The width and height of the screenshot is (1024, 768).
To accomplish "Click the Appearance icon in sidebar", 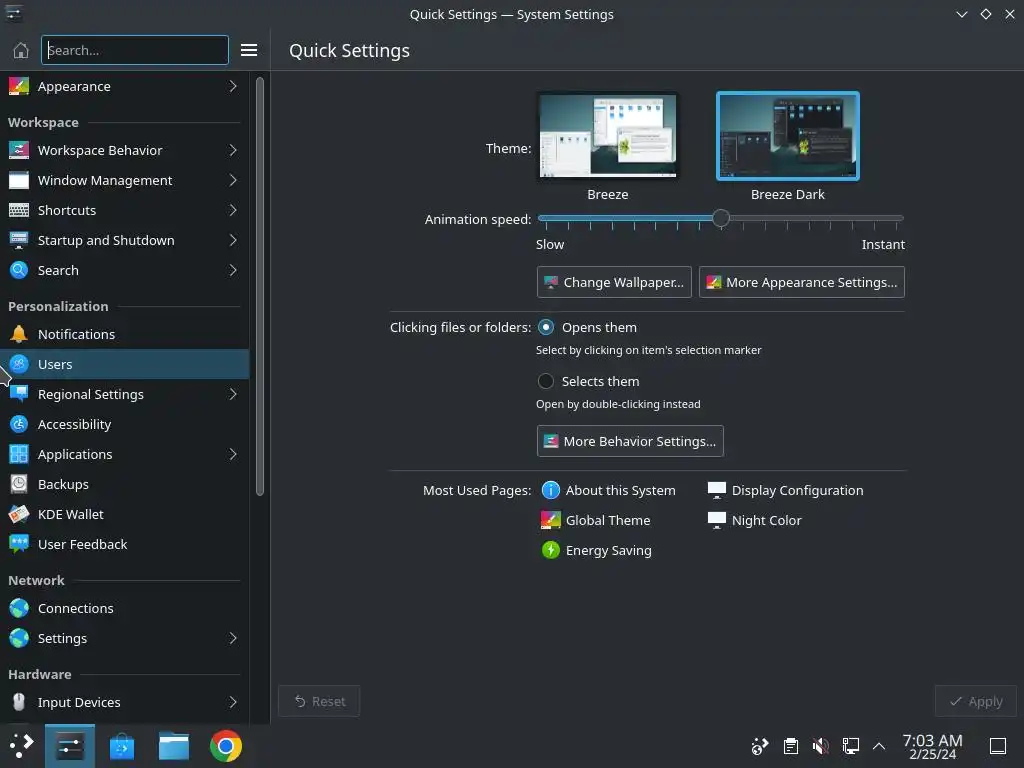I will click(x=19, y=86).
